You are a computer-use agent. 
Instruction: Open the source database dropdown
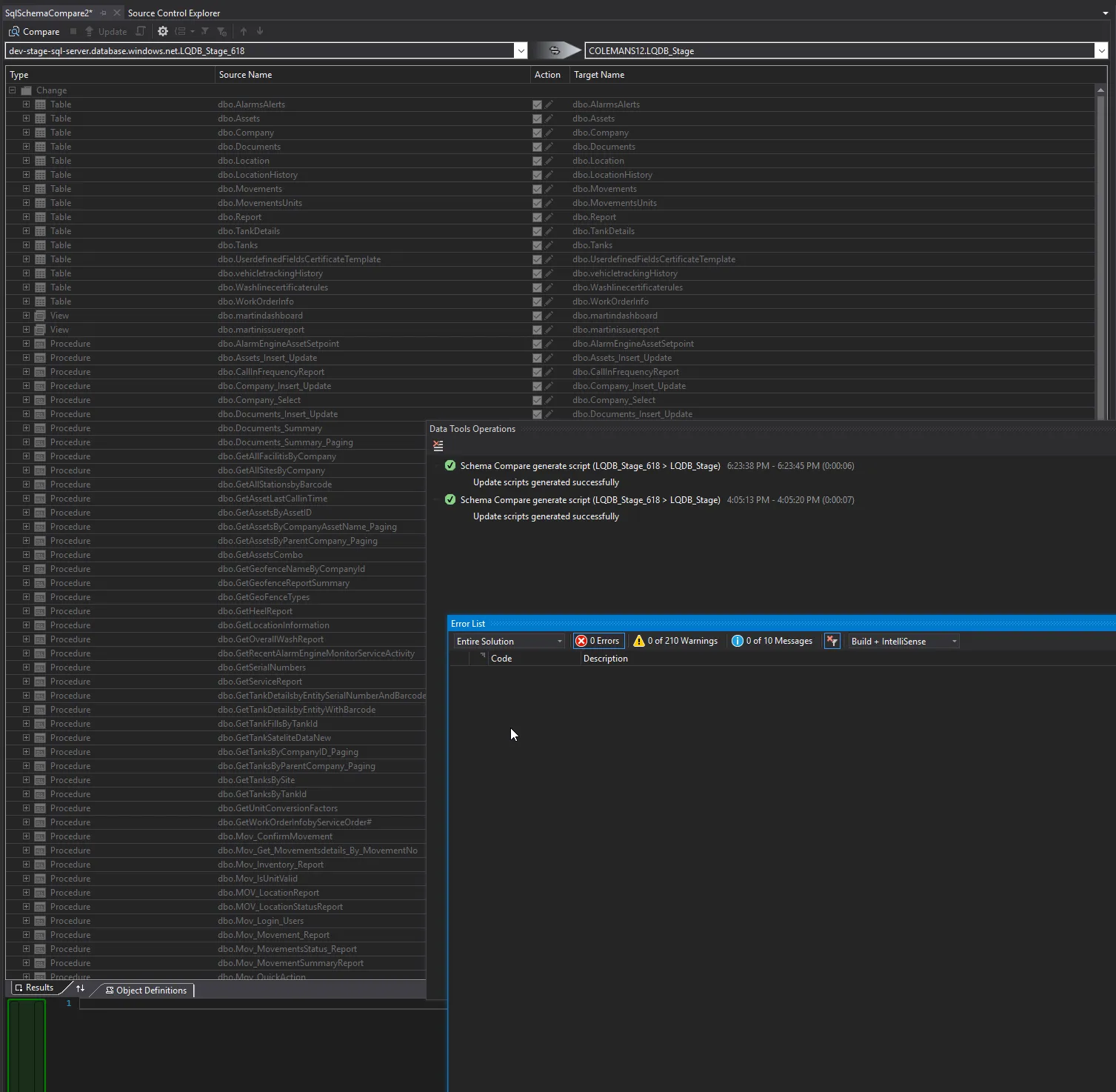(521, 50)
